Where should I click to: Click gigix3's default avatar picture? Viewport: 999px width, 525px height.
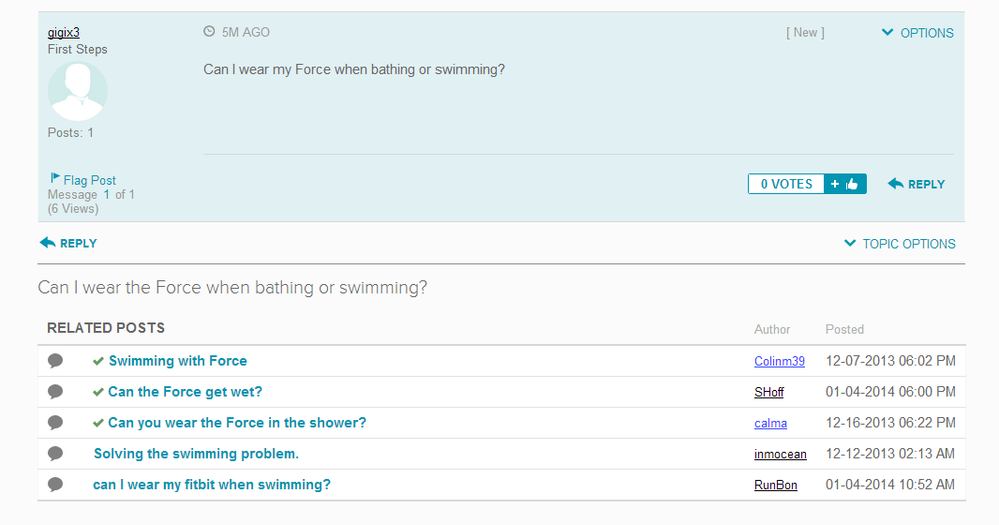pyautogui.click(x=78, y=91)
